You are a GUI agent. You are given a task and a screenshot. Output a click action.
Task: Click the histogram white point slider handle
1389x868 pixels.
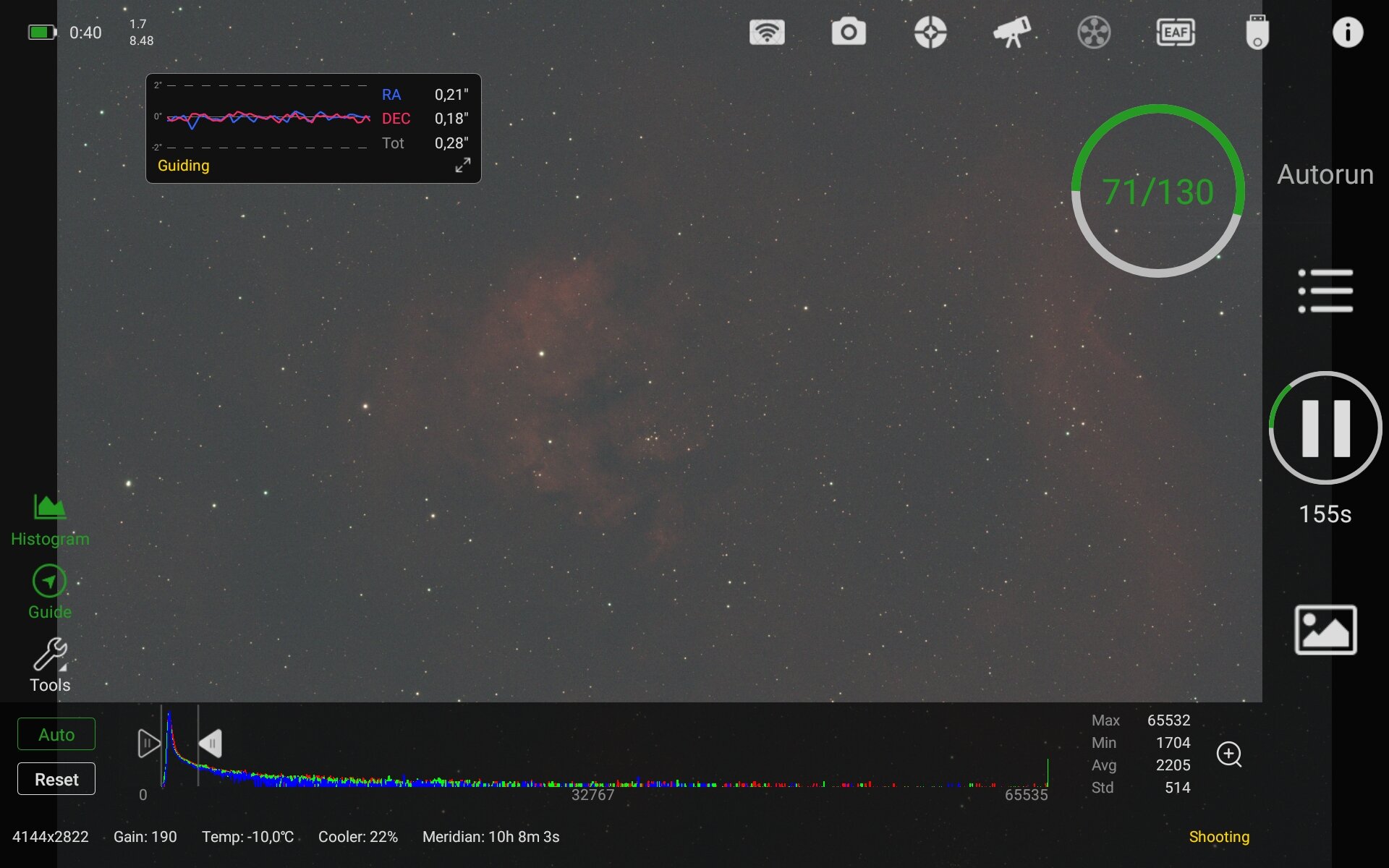coord(211,744)
